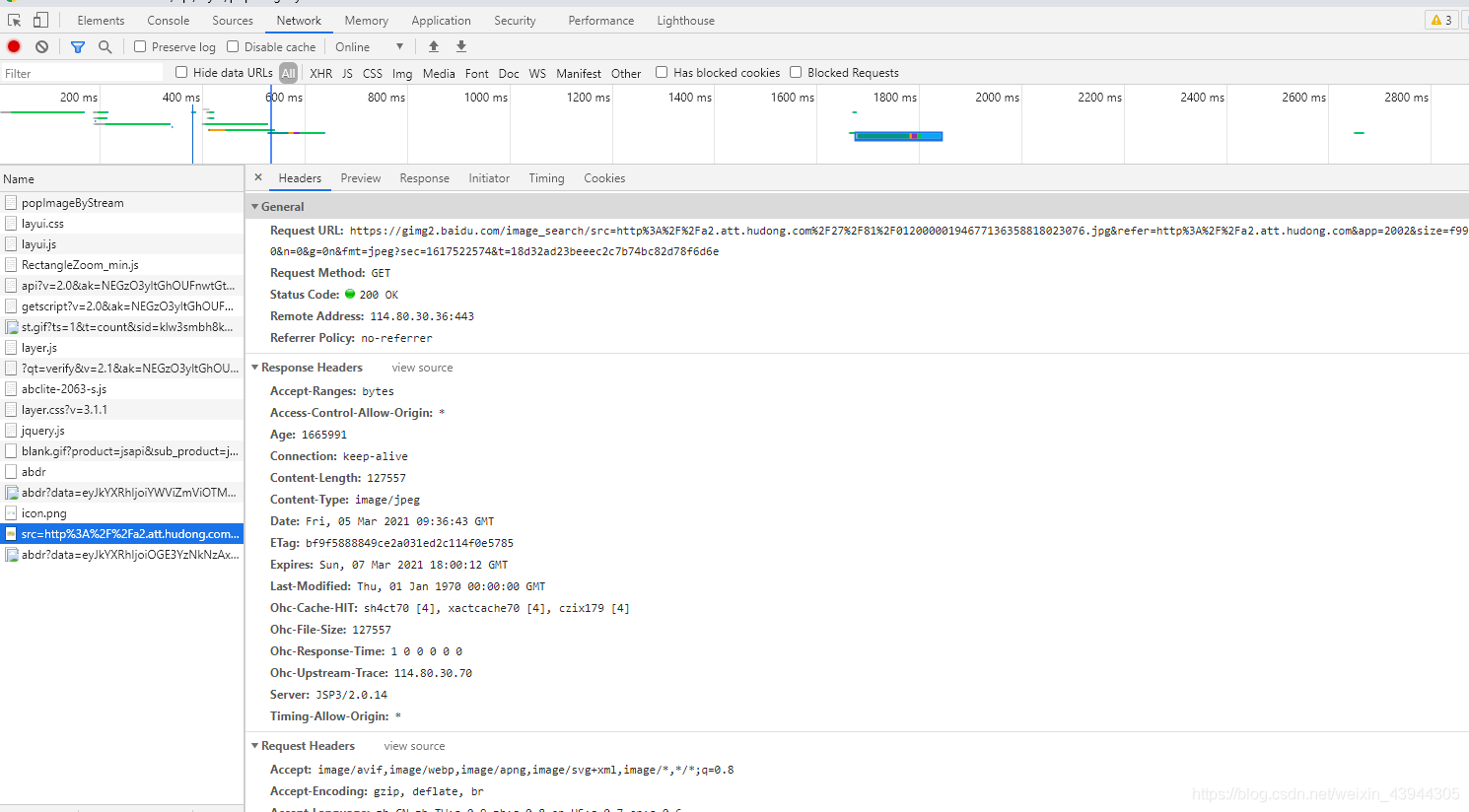Switch to the Elements panel tab

click(x=101, y=20)
